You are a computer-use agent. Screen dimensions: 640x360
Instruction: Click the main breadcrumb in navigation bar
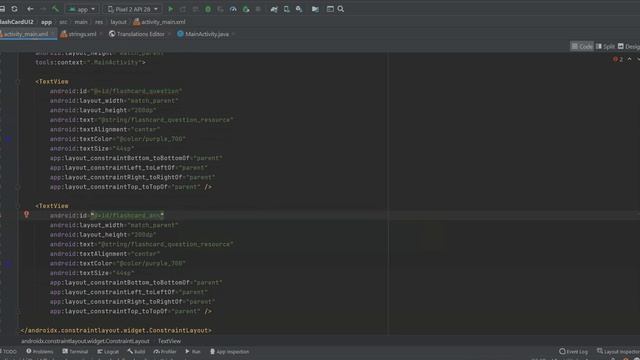(x=81, y=22)
